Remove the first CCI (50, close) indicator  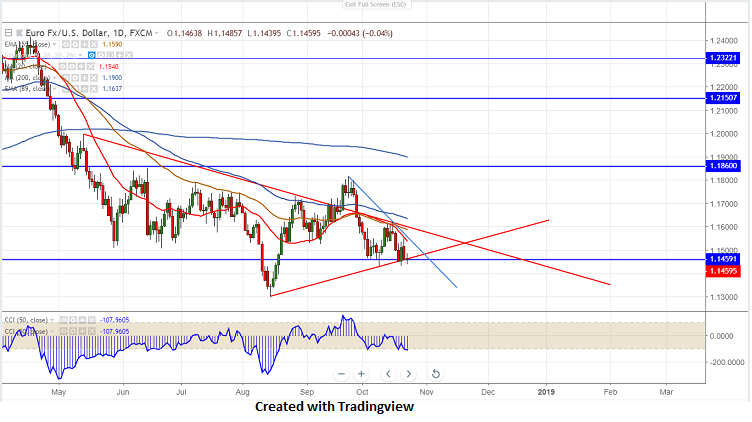pyautogui.click(x=92, y=320)
